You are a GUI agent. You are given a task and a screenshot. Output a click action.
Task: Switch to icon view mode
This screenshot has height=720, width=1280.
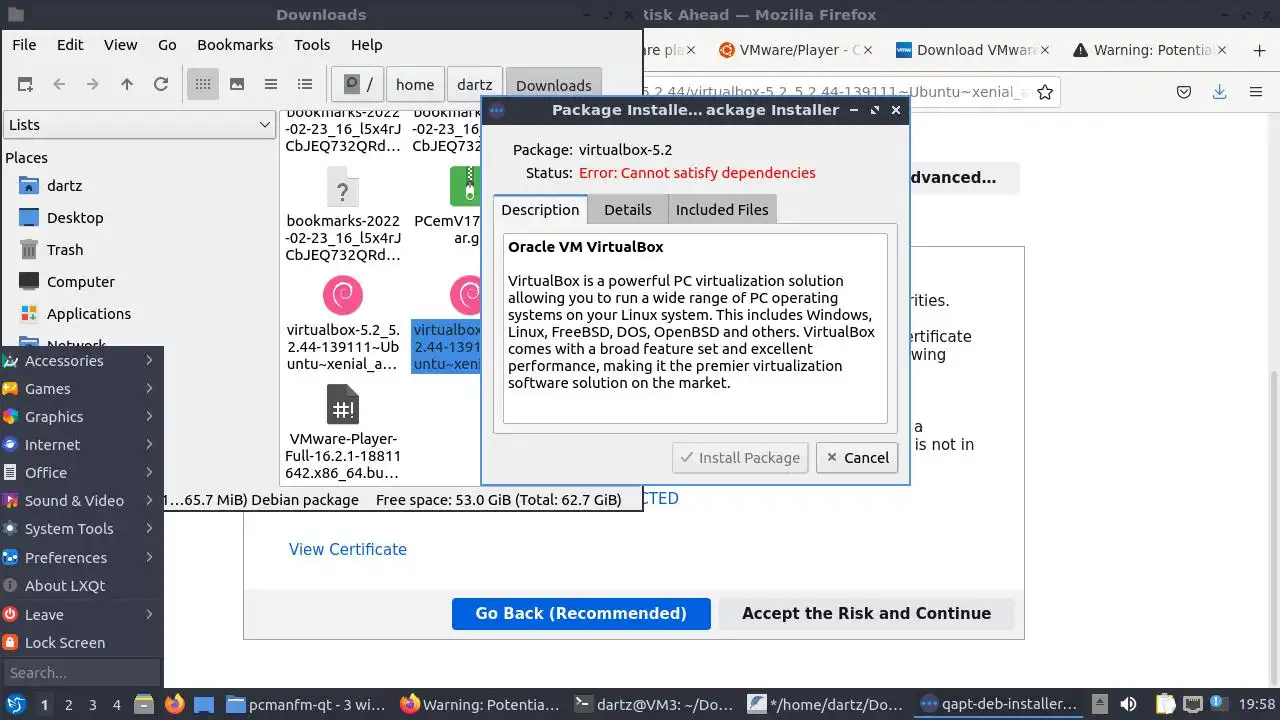point(203,85)
